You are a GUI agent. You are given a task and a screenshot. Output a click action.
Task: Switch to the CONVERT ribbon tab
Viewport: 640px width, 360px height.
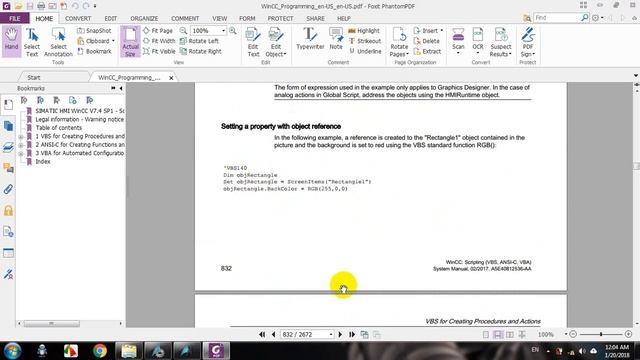[78, 18]
